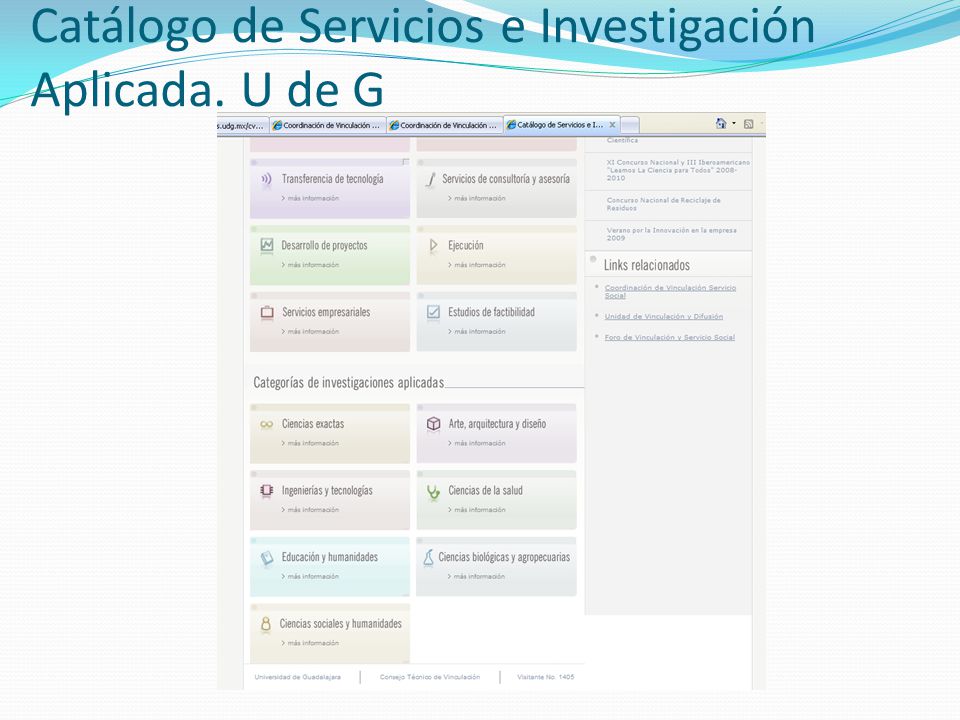Open Ciencias exactas más información link
The height and width of the screenshot is (720, 960).
click(x=310, y=443)
